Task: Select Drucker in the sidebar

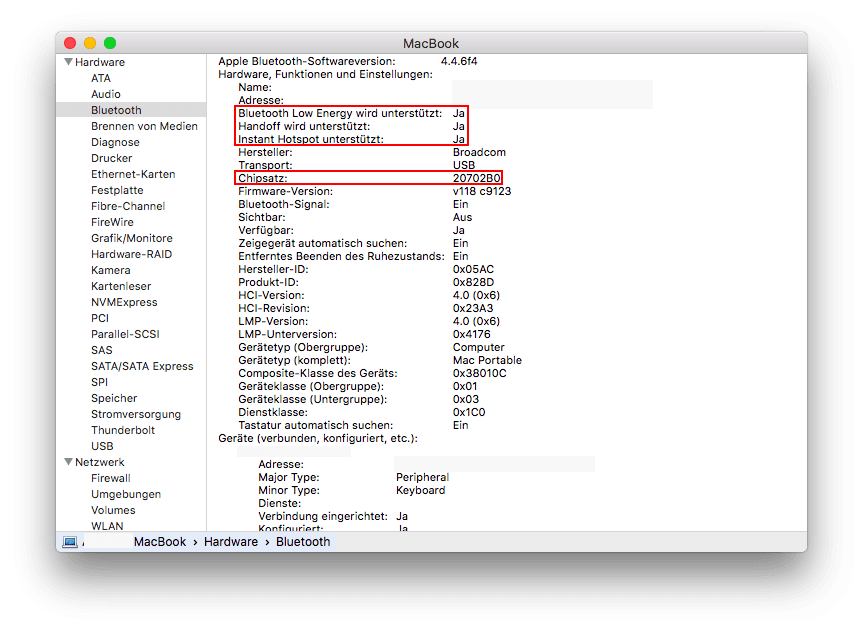Action: click(x=111, y=158)
